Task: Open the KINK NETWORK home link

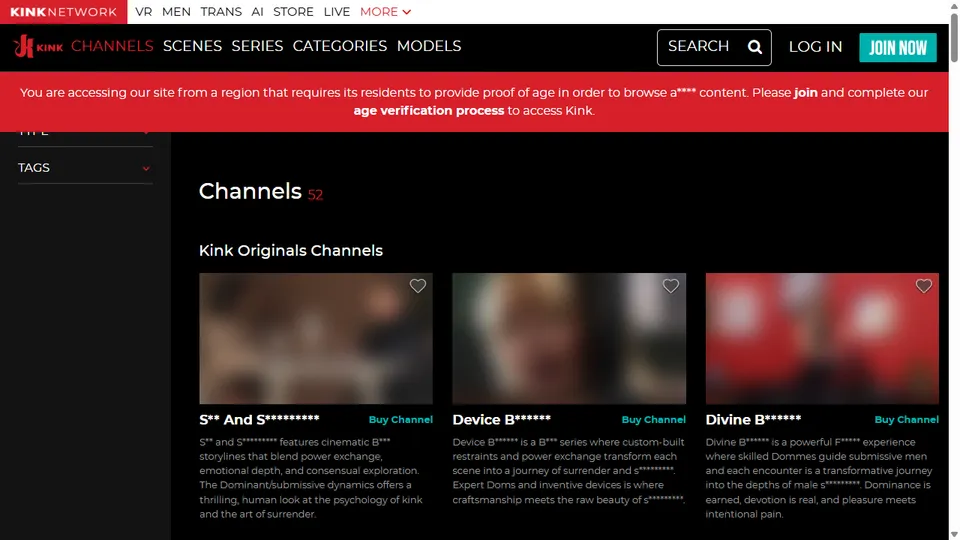Action: tap(64, 12)
